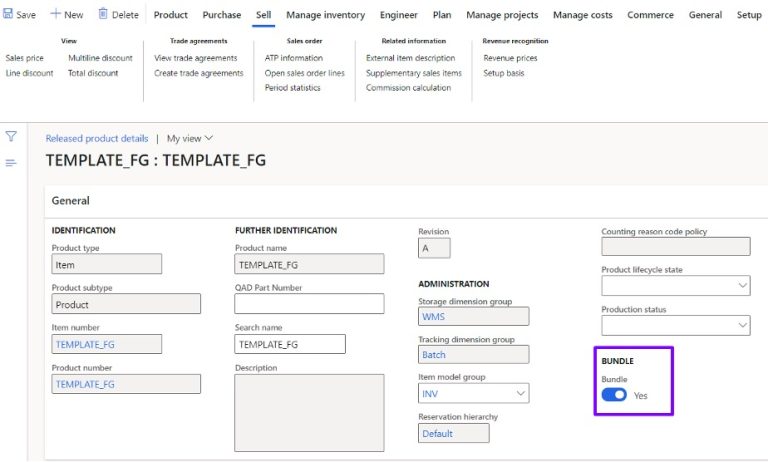Open Setup basis
The image size is (768, 462).
click(x=504, y=73)
